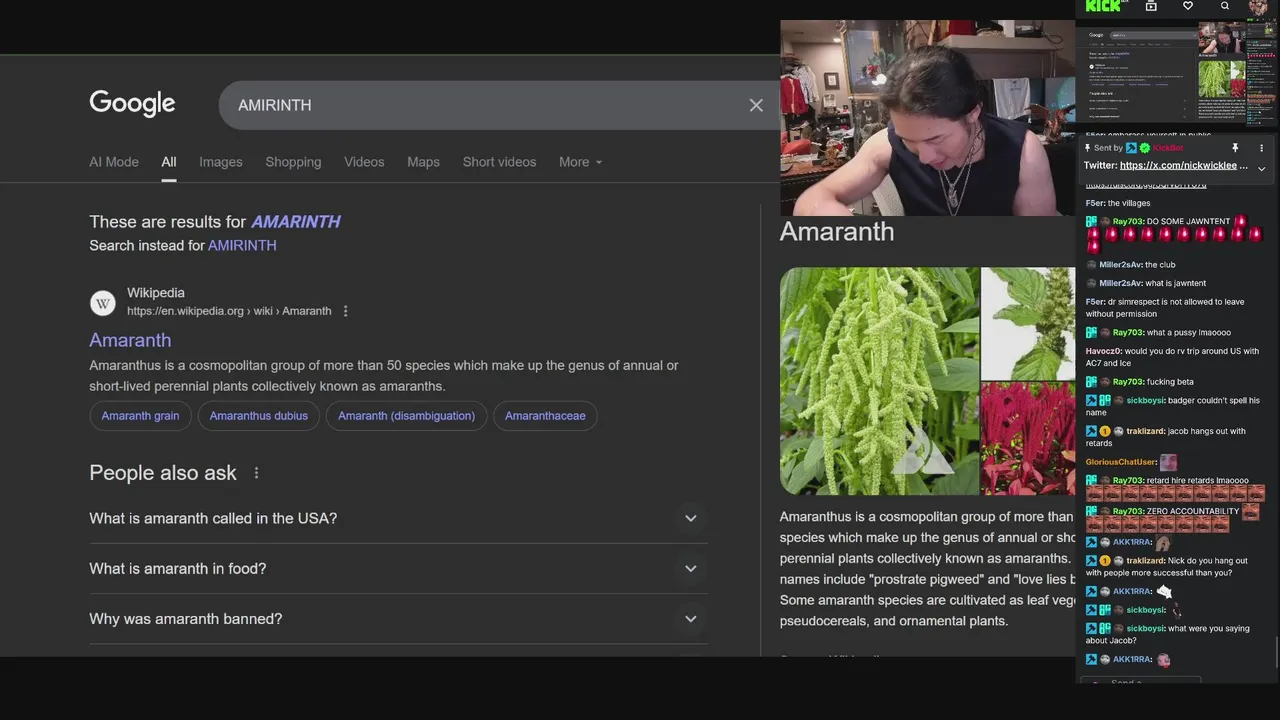Open the Kick clips icon

pos(1151,6)
